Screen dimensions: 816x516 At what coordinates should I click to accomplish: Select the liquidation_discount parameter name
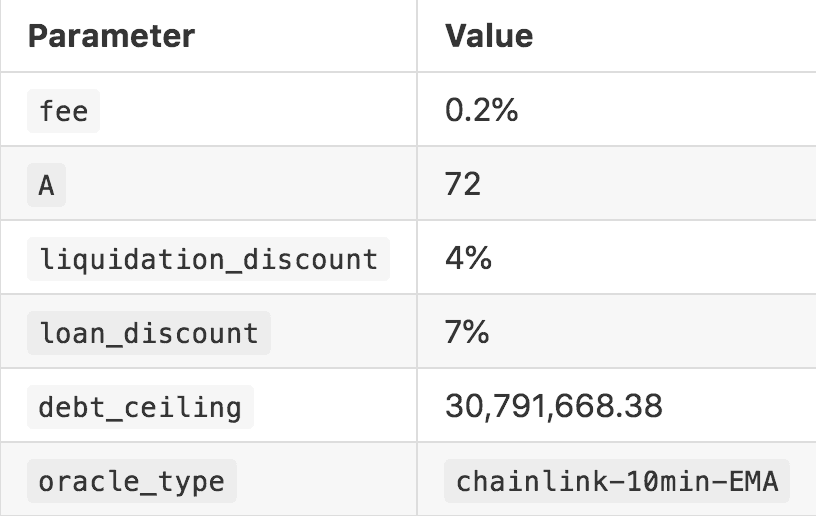208,259
